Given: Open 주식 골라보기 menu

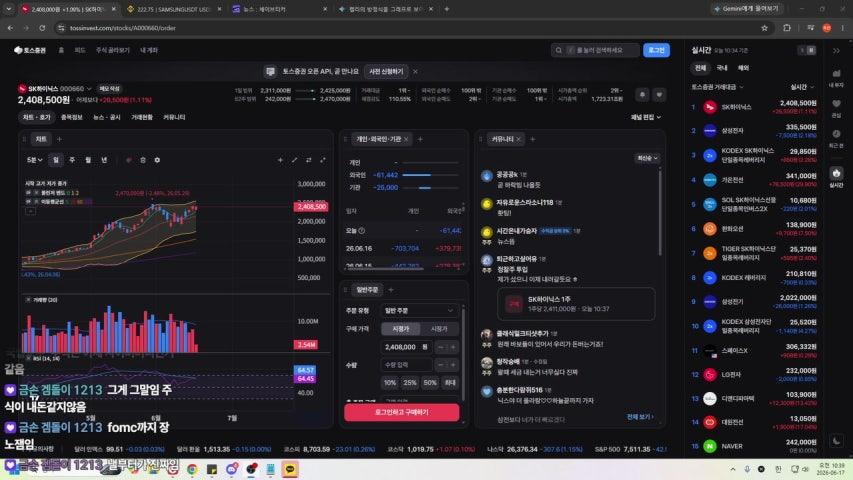Looking at the screenshot, I should coord(113,50).
